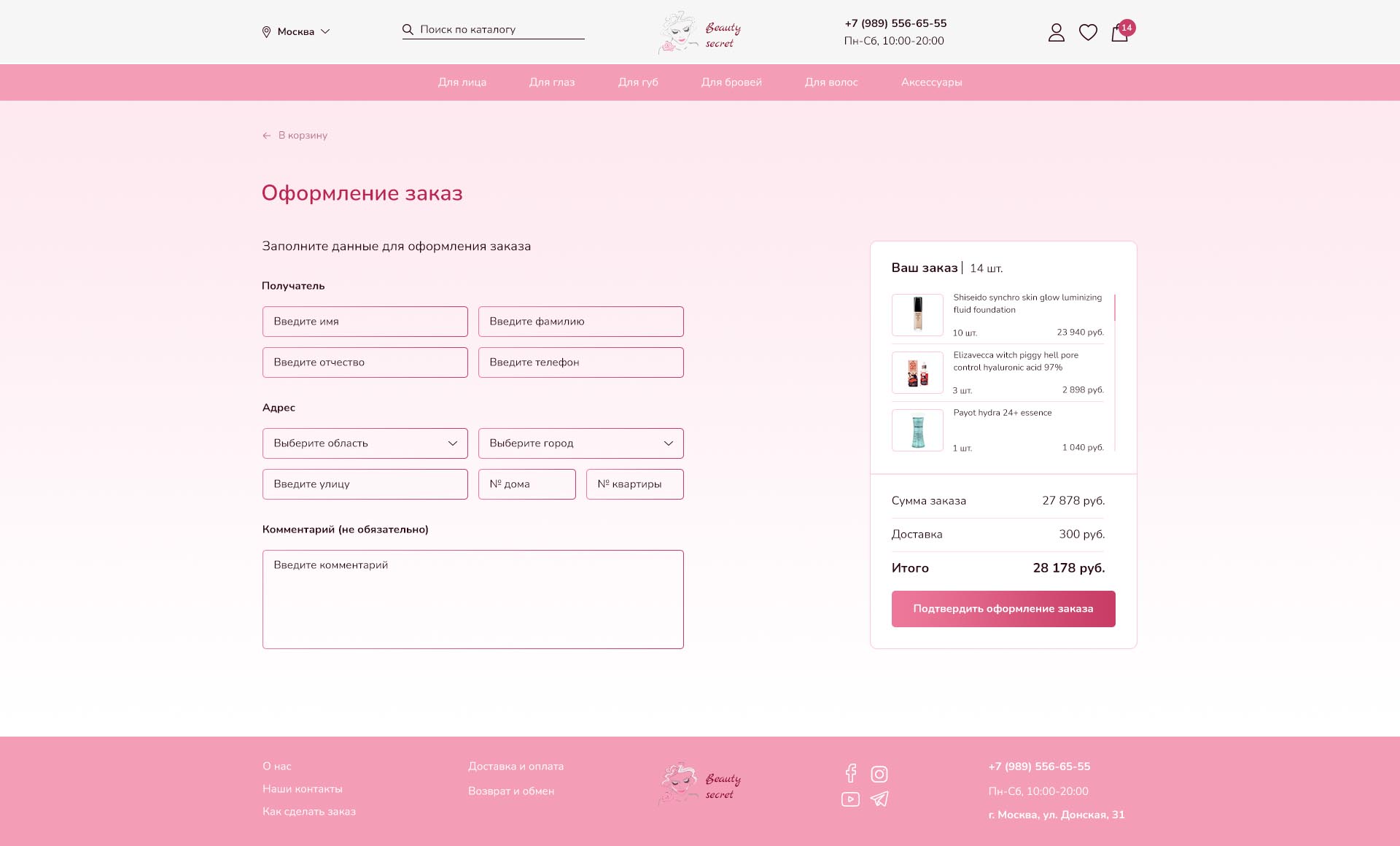The width and height of the screenshot is (1400, 846).
Task: Click the location pin icon next to Москва
Action: tap(266, 32)
